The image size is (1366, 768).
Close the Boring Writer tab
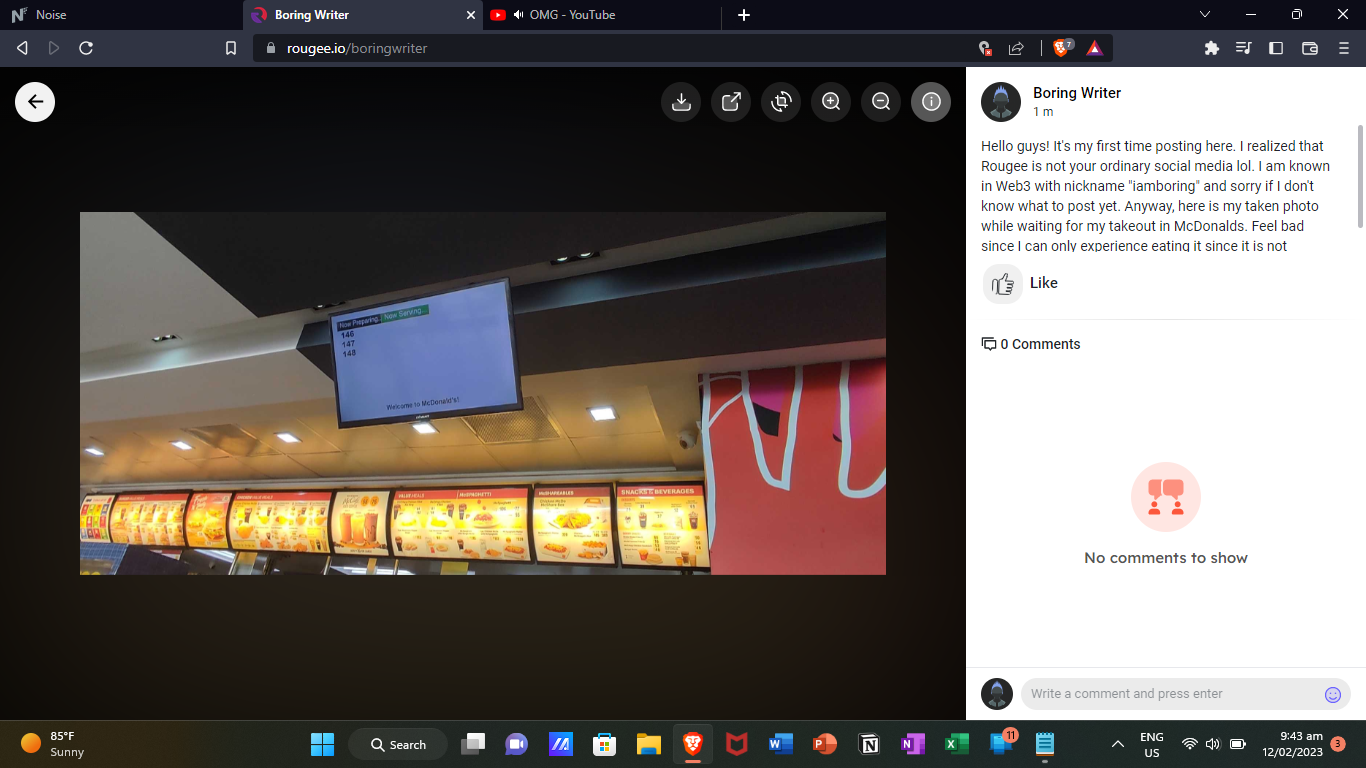coord(472,15)
